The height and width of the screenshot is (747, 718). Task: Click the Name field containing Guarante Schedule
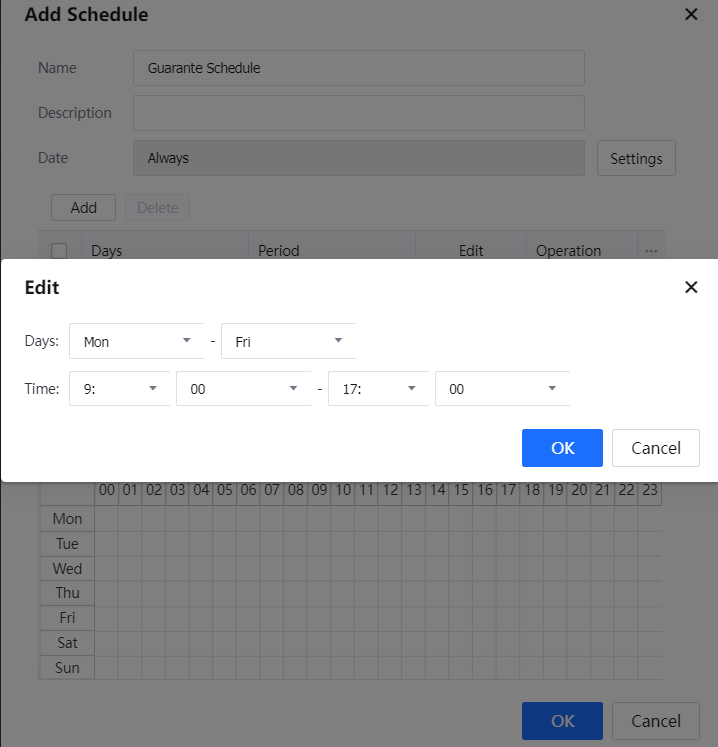358,68
